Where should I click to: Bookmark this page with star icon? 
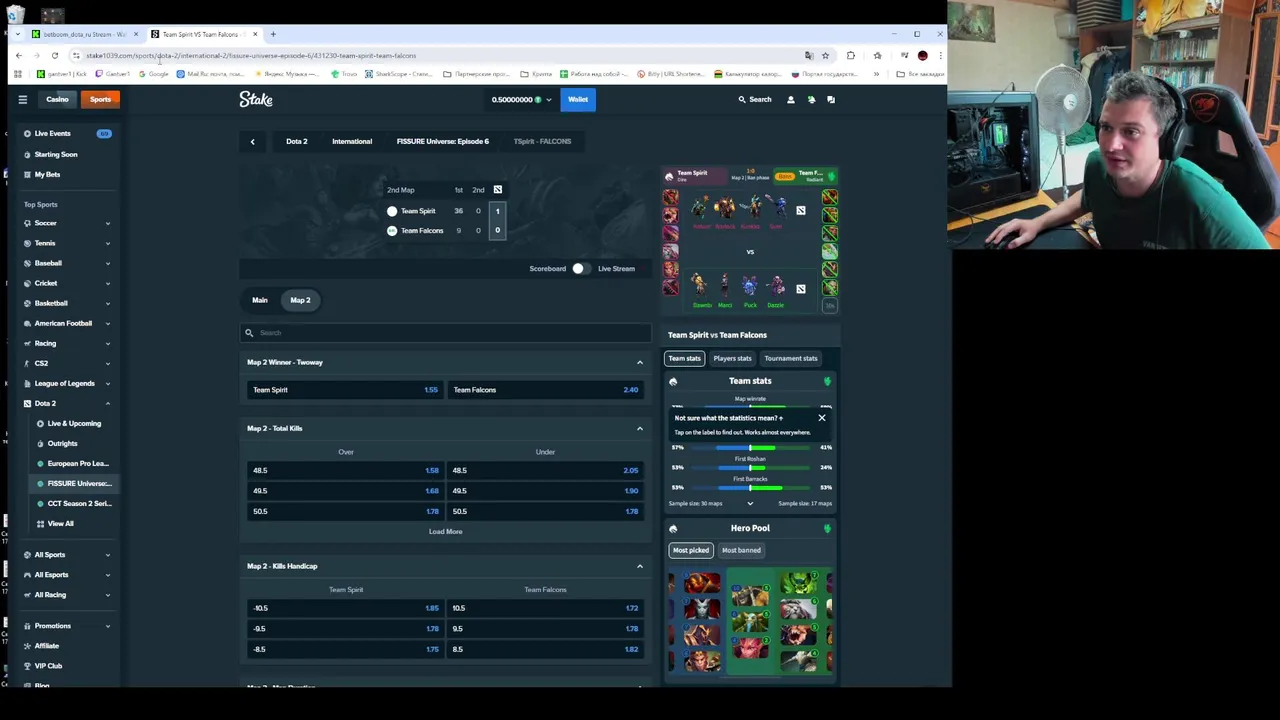tap(825, 55)
